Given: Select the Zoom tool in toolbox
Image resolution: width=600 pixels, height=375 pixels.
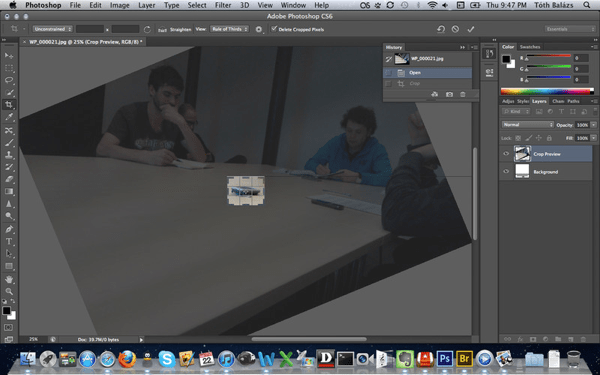Looking at the screenshot, I should (9, 292).
